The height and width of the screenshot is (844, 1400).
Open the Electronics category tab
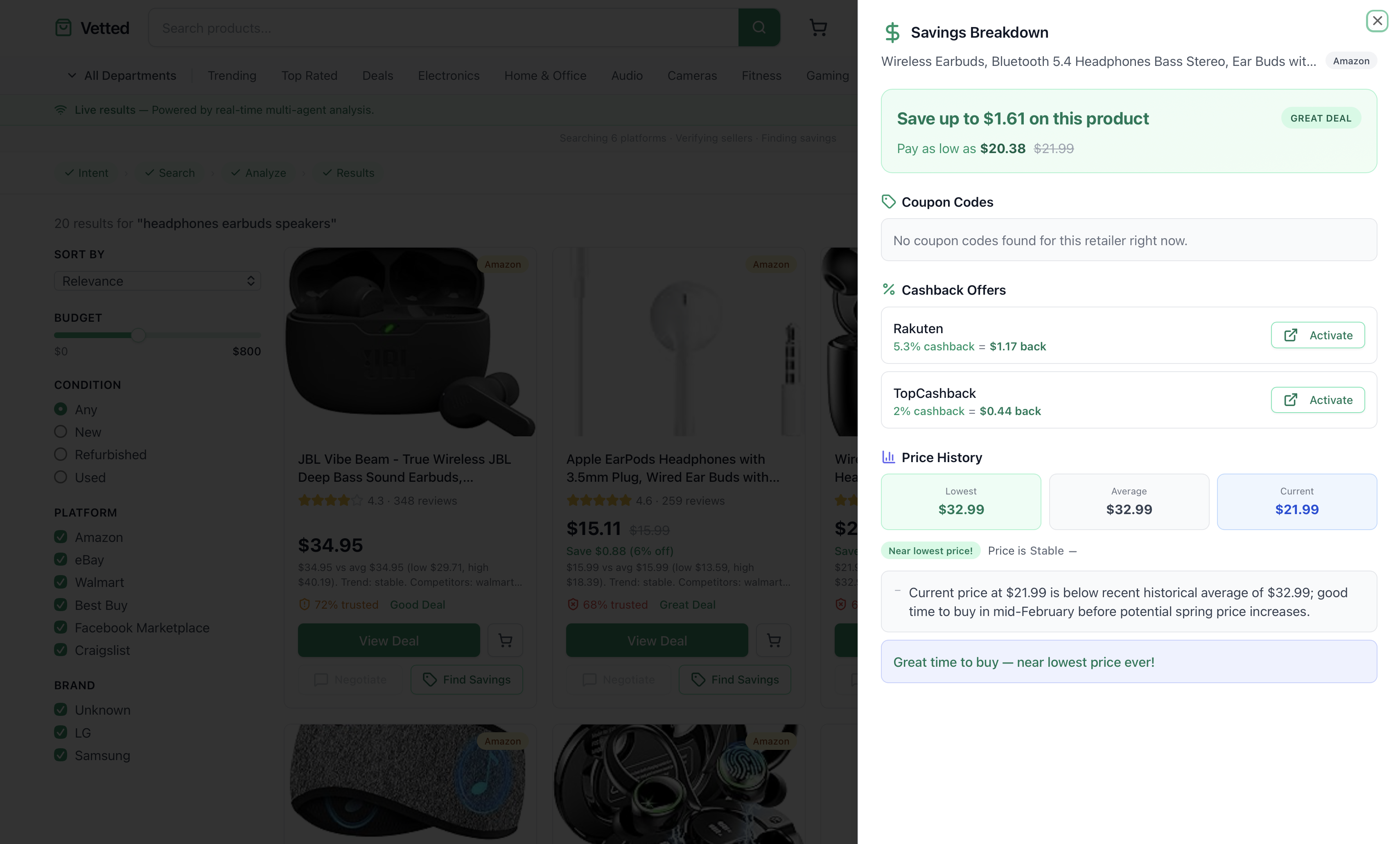pyautogui.click(x=448, y=76)
